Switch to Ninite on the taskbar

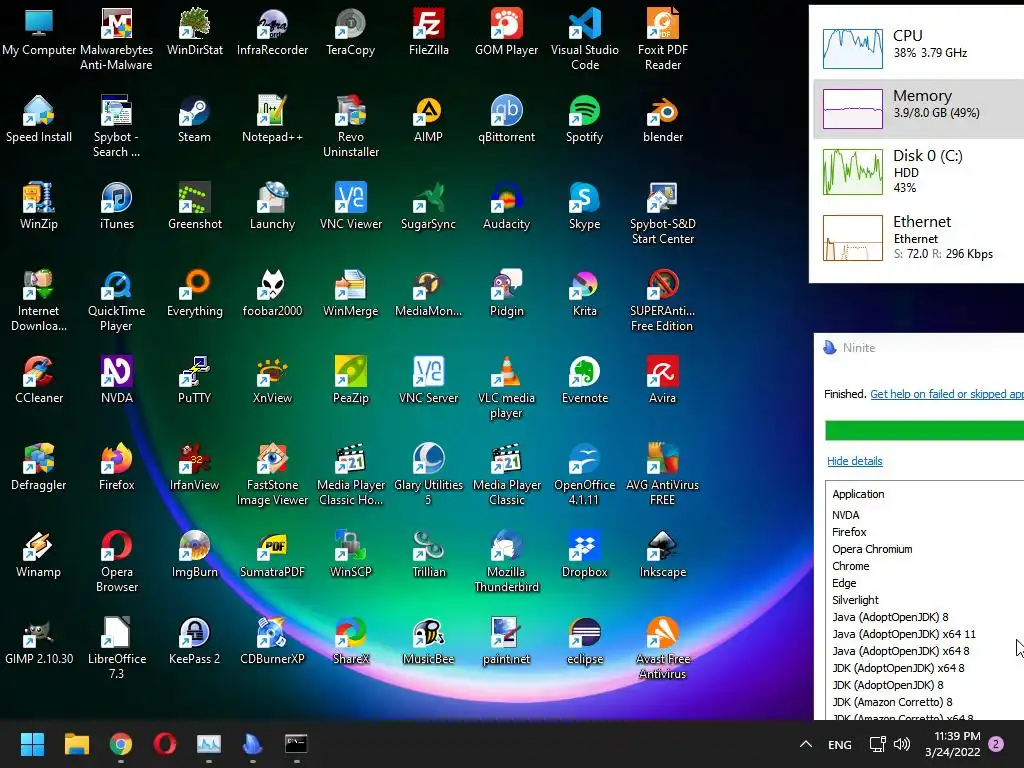[253, 744]
